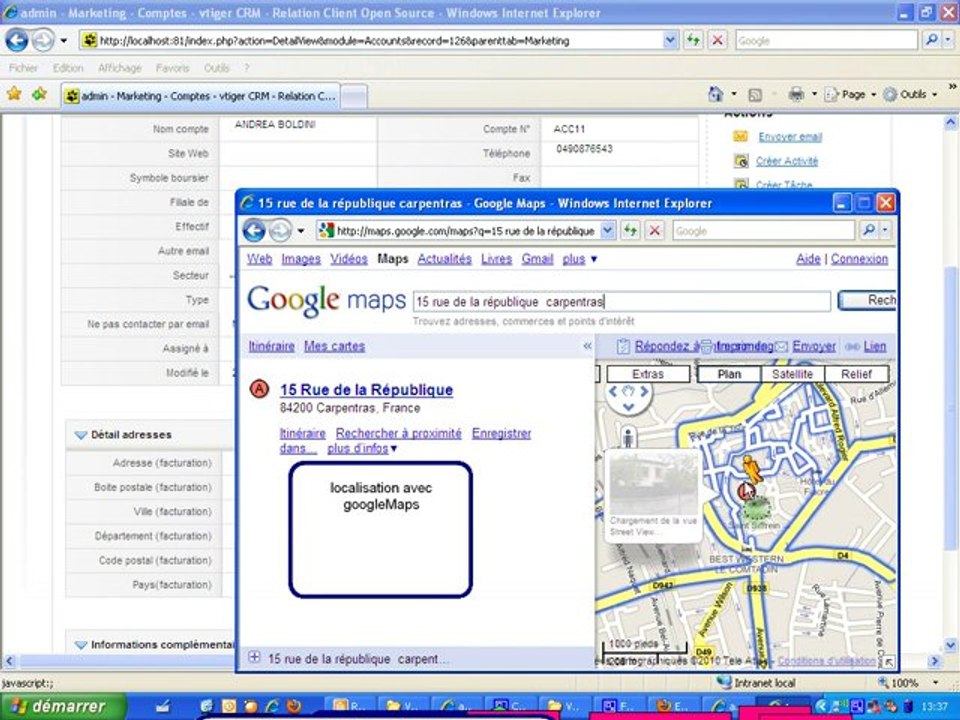Click RSS feeds icon in command bar

[x=756, y=95]
